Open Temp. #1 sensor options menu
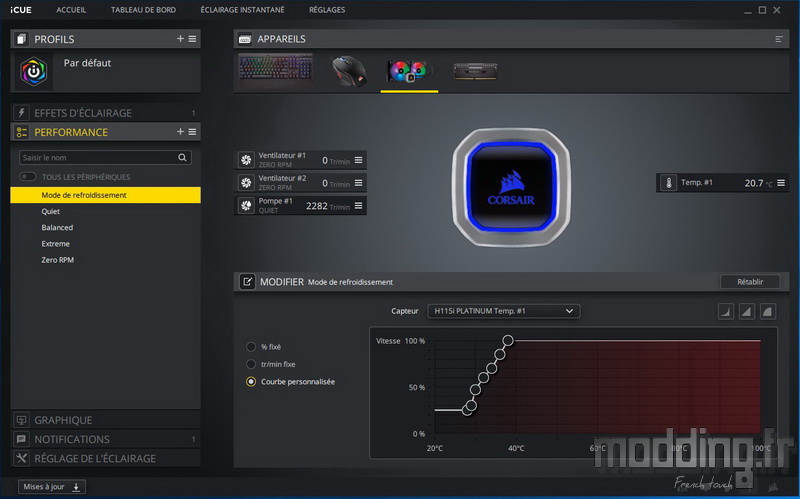 point(781,183)
